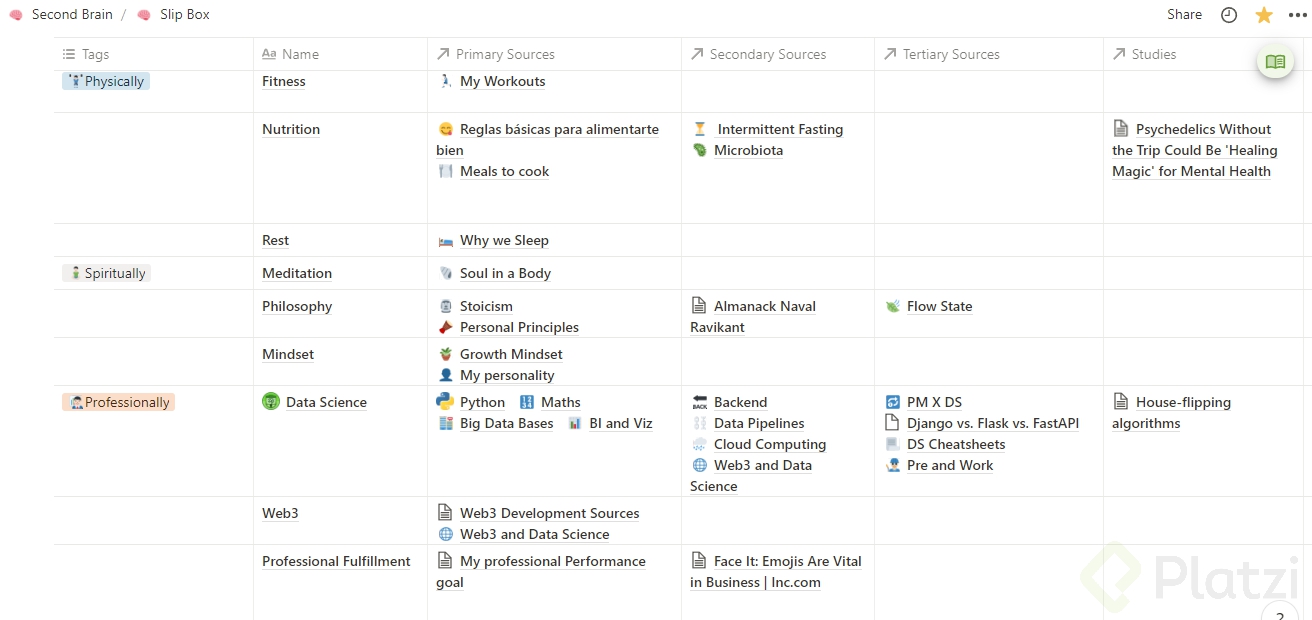
Task: Open the Primary Sources column header menu
Action: (x=504, y=54)
